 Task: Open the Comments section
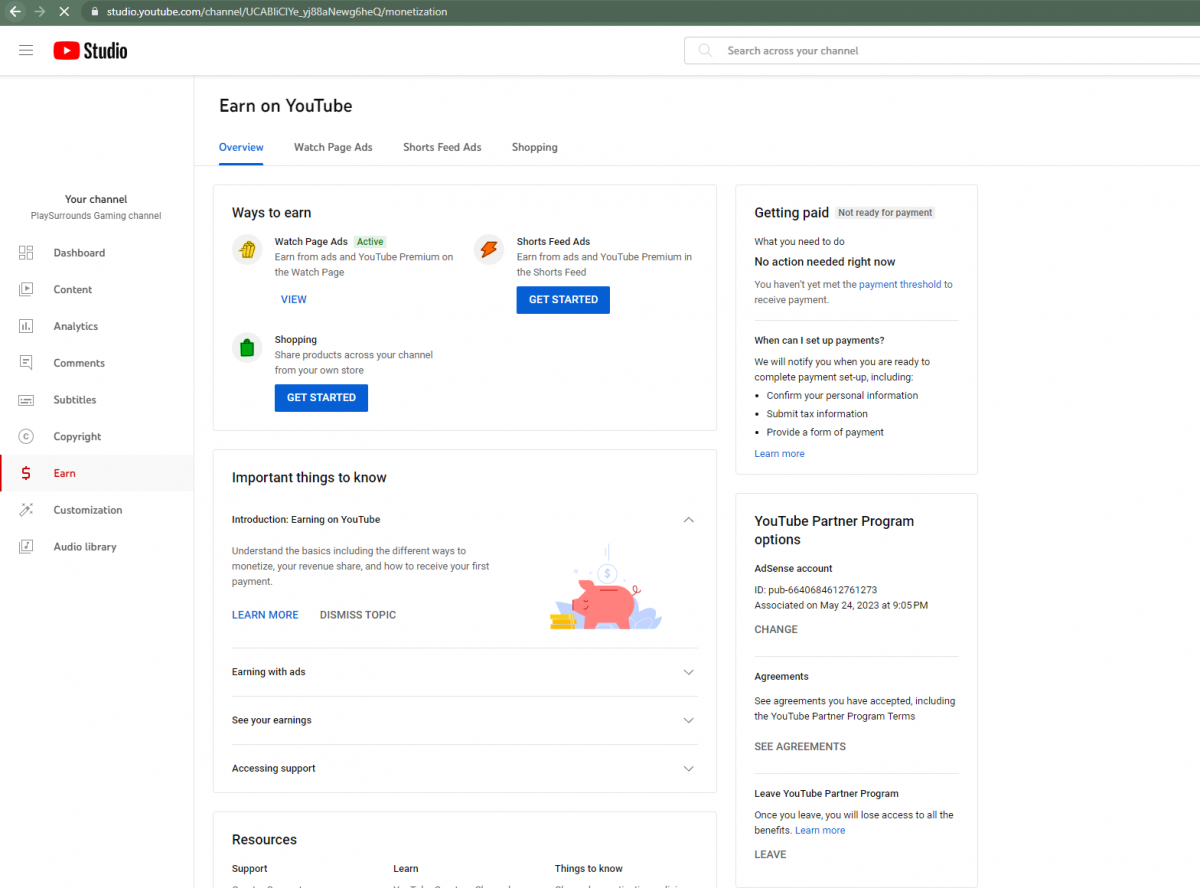79,363
